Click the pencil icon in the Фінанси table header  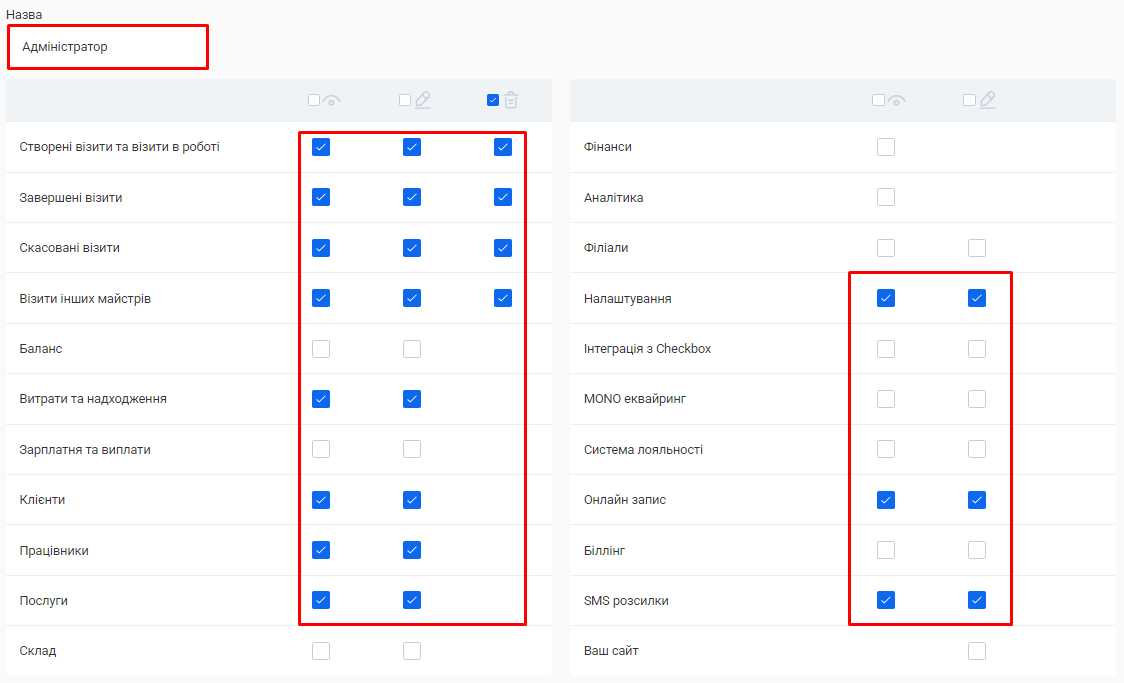point(988,100)
